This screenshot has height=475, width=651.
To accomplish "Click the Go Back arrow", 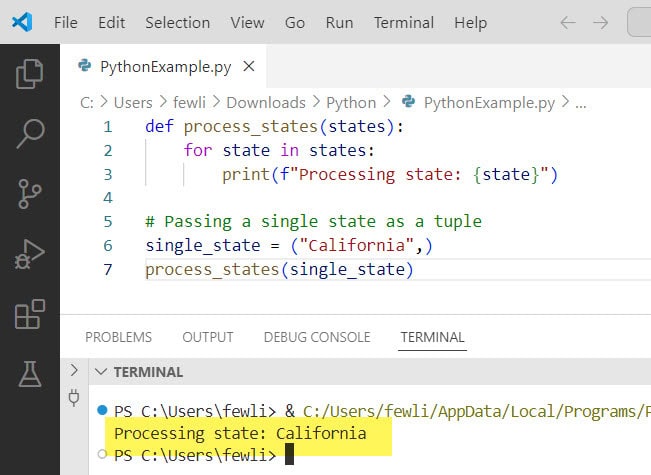I will [568, 22].
